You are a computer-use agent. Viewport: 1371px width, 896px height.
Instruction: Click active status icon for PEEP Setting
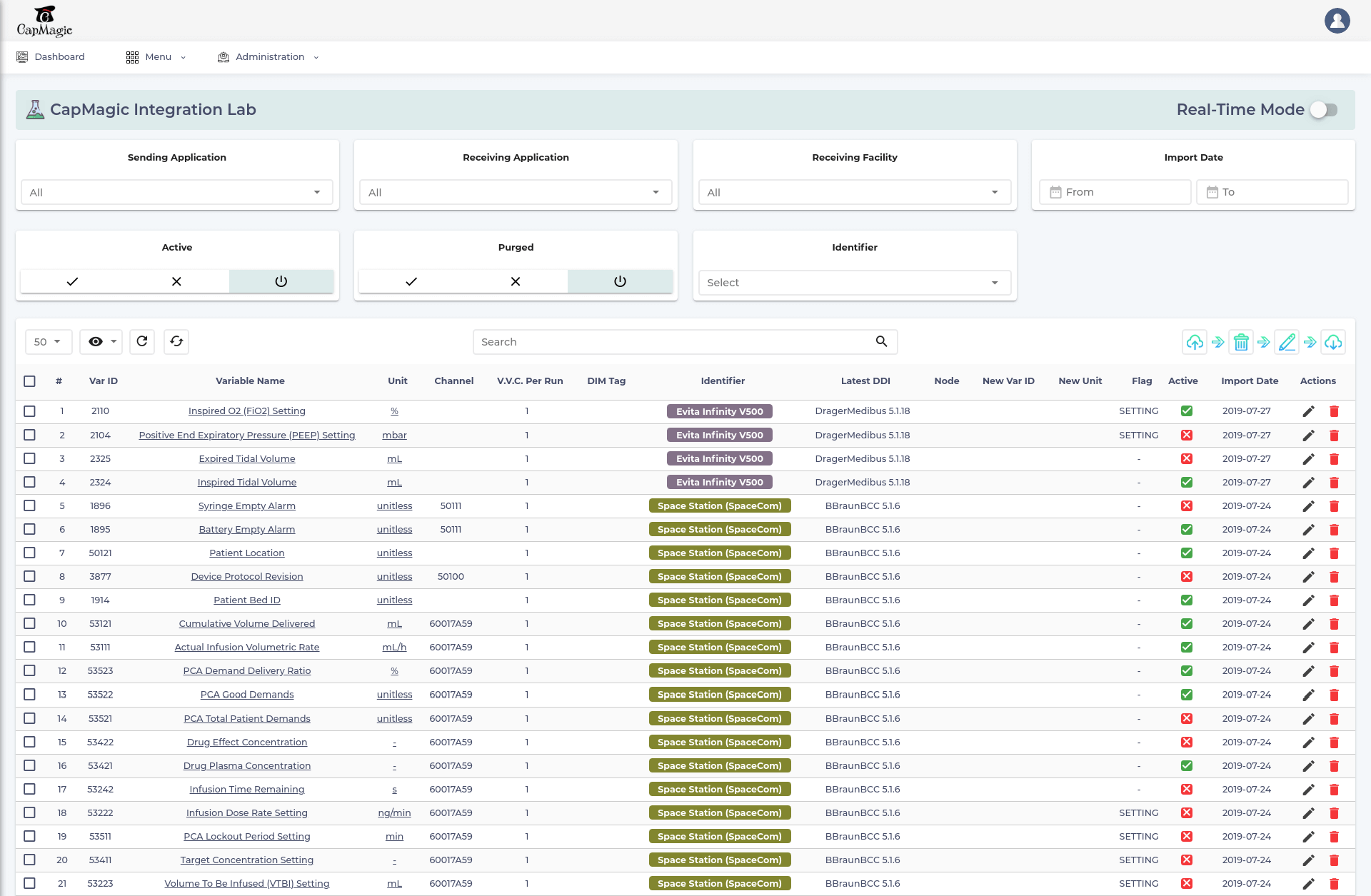(1187, 435)
